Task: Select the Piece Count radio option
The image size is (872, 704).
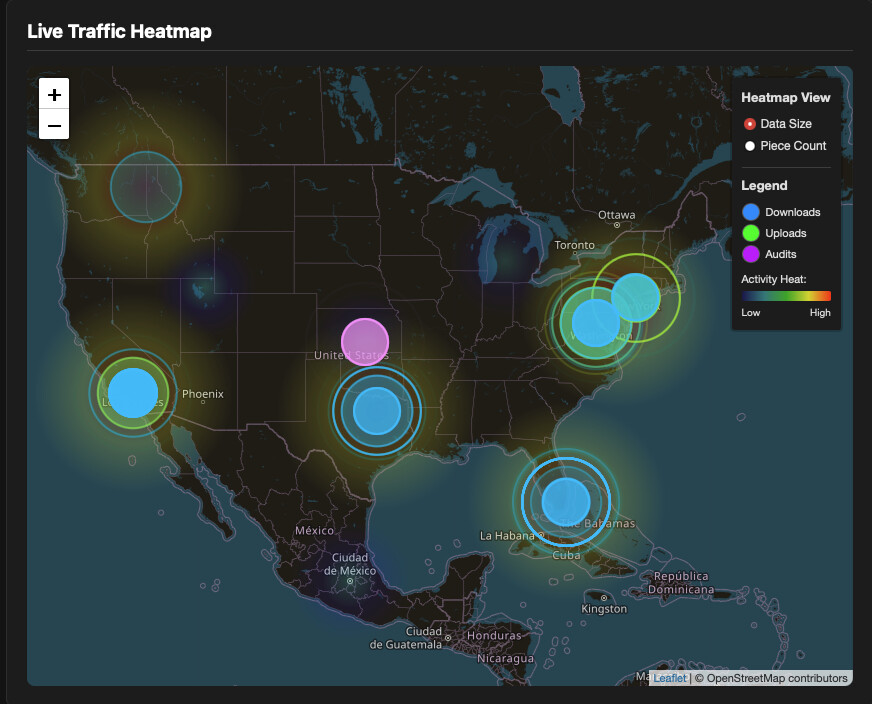Action: pos(750,146)
